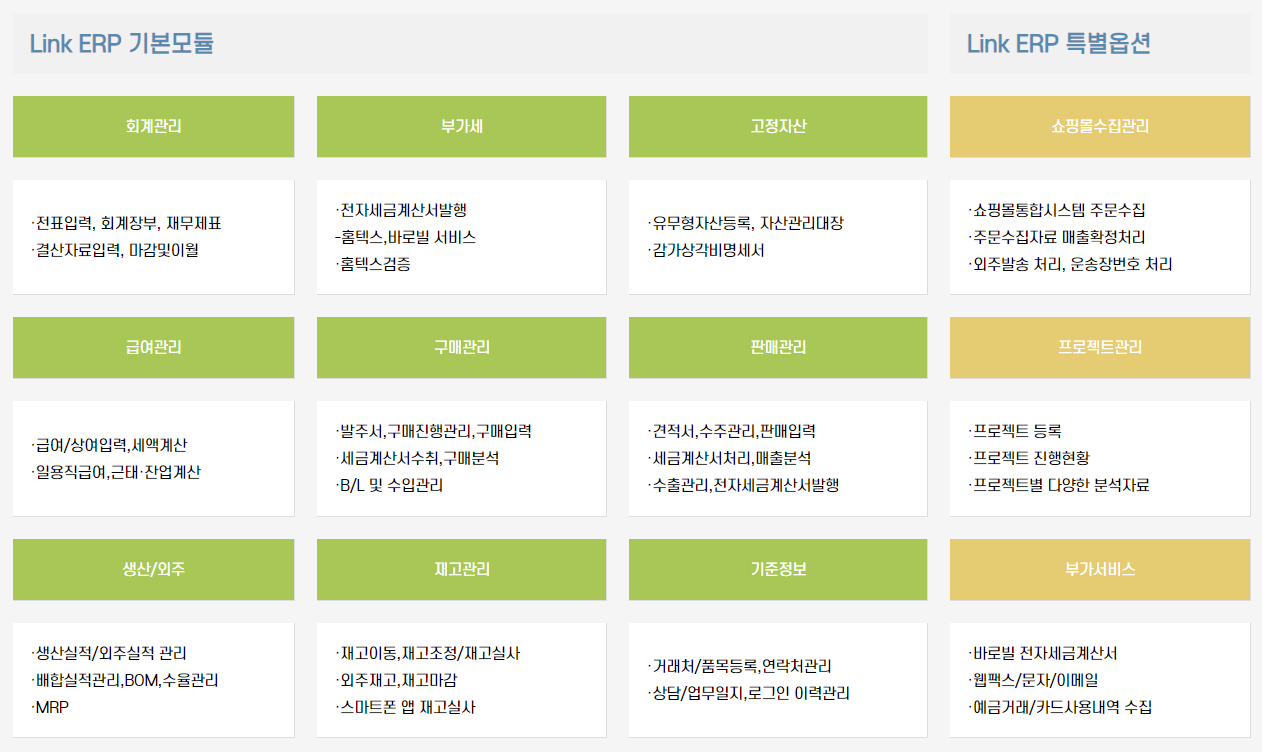1262x752 pixels.
Task: Click the 부가세 module header
Action: click(461, 127)
